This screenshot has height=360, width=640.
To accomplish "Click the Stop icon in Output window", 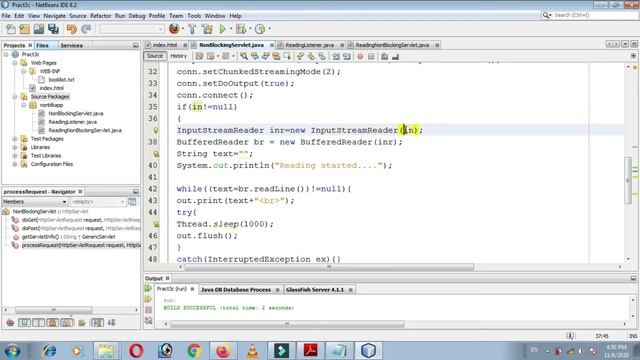I will pos(149,310).
